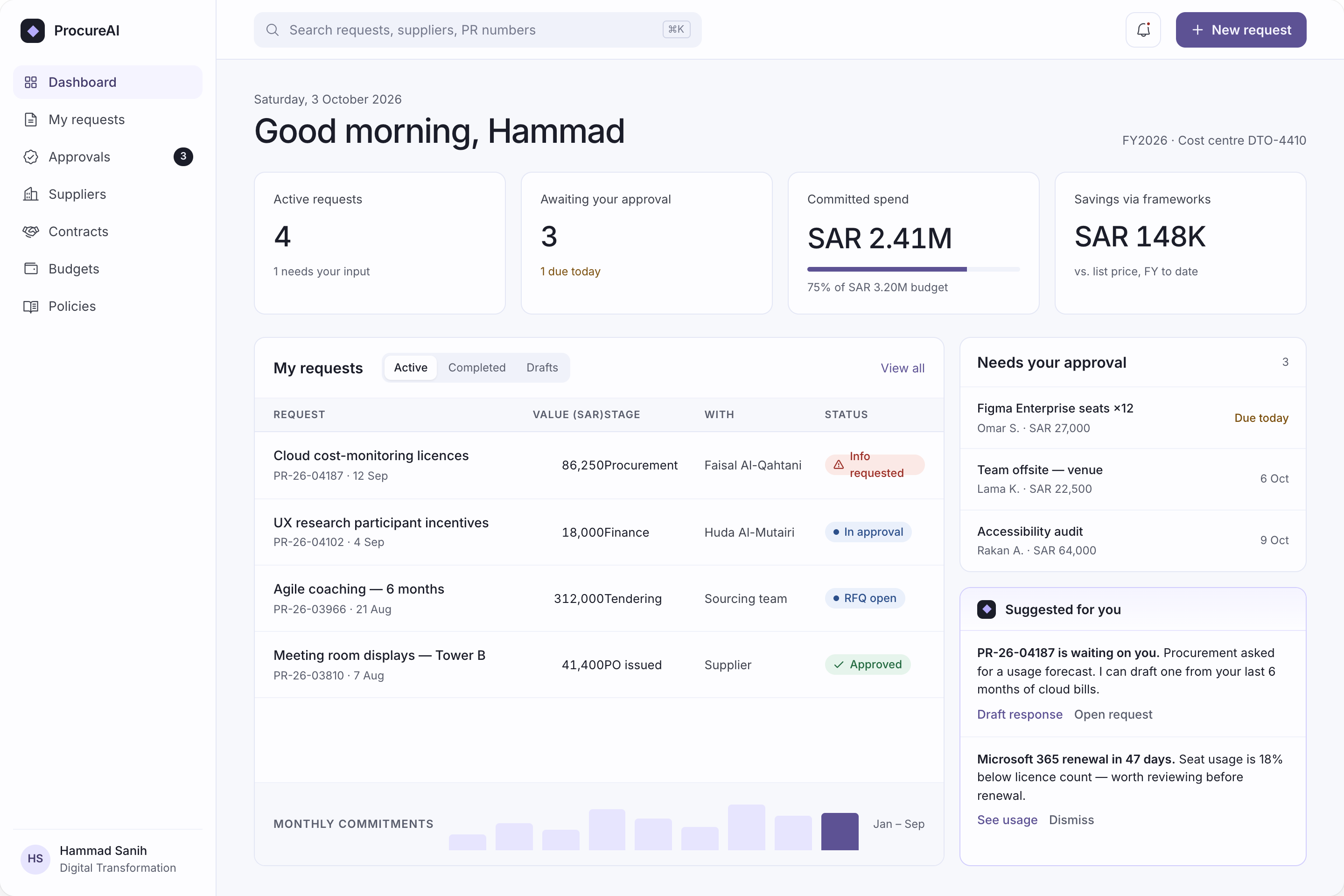The image size is (1344, 896).
Task: Open the Cloud cost-monitoring licences request
Action: tap(599, 465)
